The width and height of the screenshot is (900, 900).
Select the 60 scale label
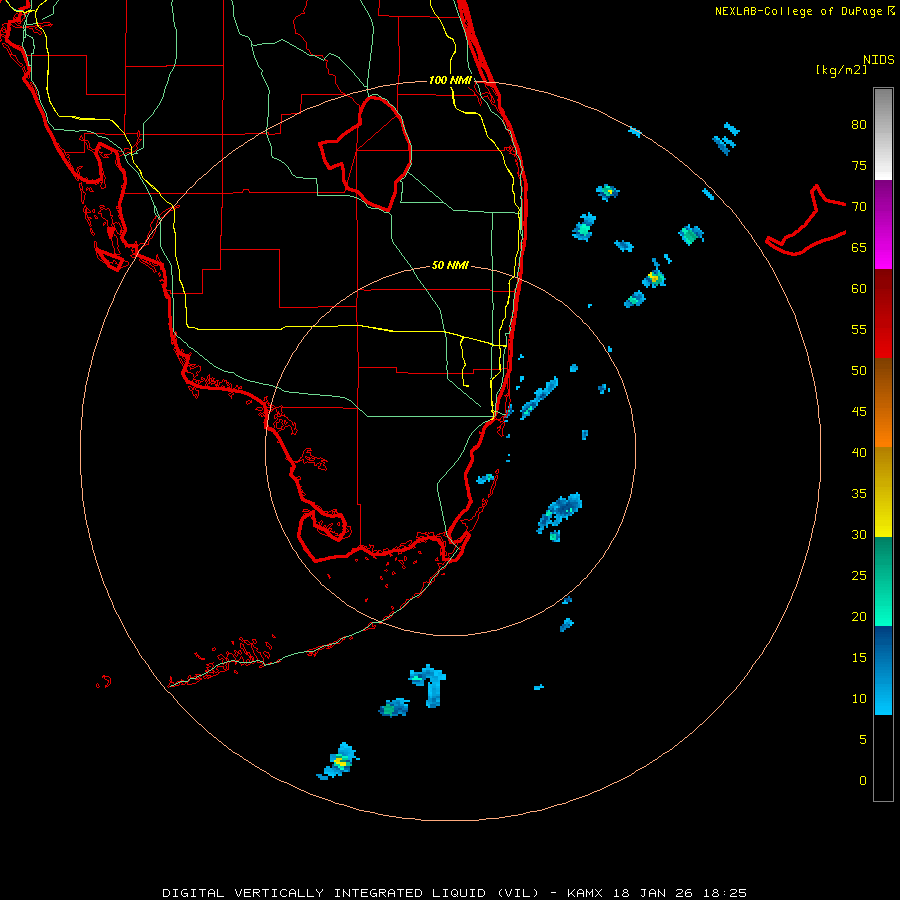click(859, 289)
